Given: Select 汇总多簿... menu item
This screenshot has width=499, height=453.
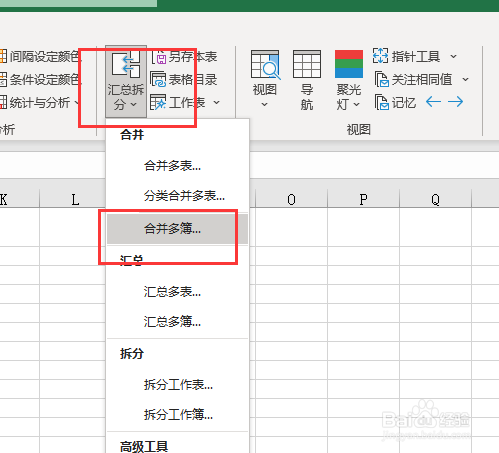Looking at the screenshot, I should [x=177, y=322].
